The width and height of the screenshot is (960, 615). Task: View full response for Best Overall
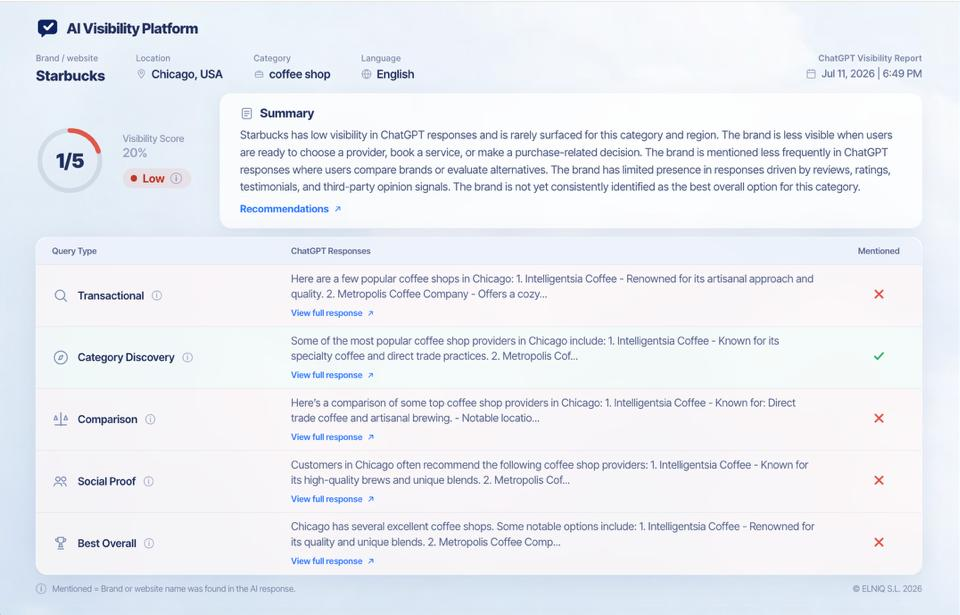332,561
